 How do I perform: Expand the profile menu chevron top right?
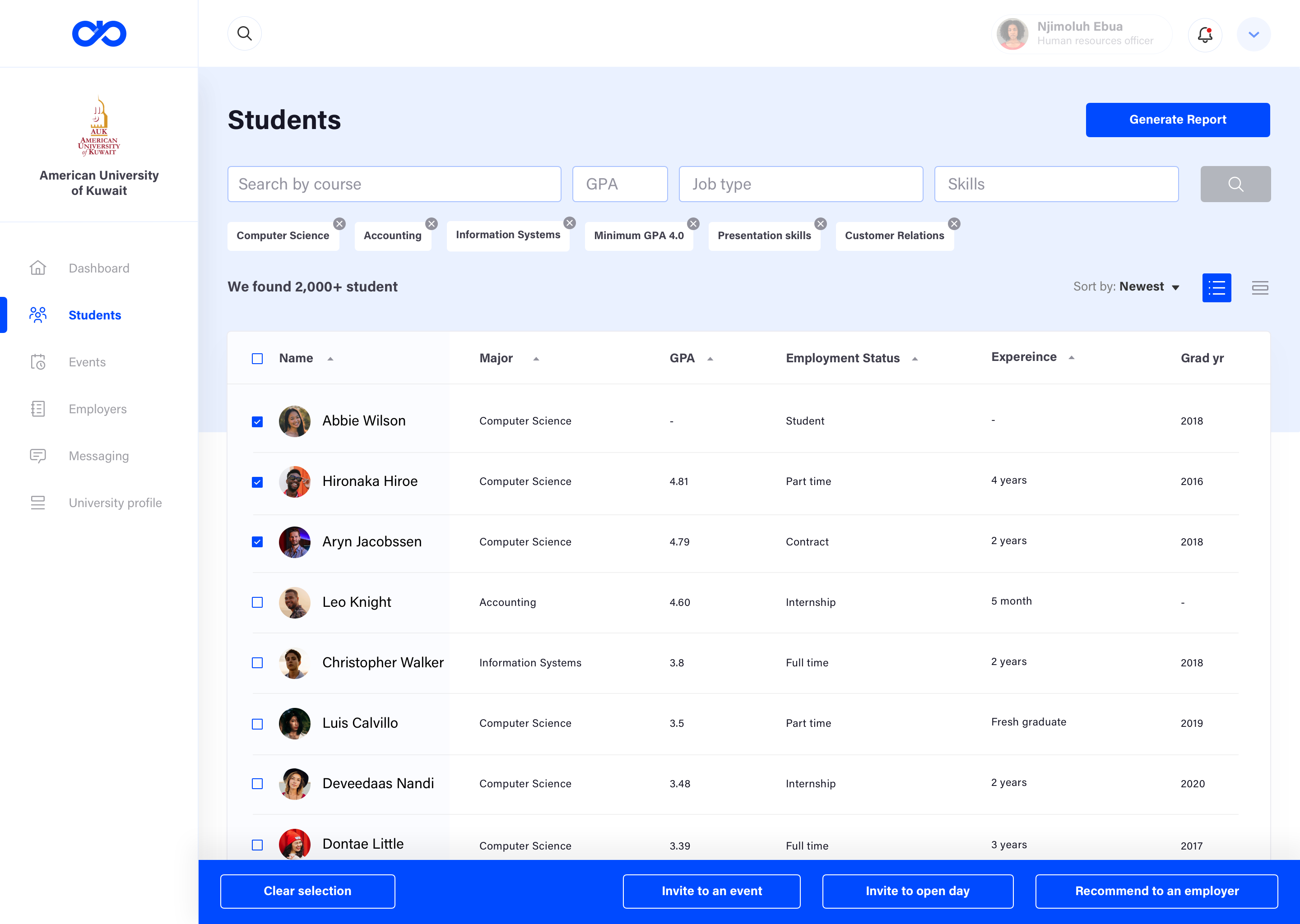click(1254, 34)
